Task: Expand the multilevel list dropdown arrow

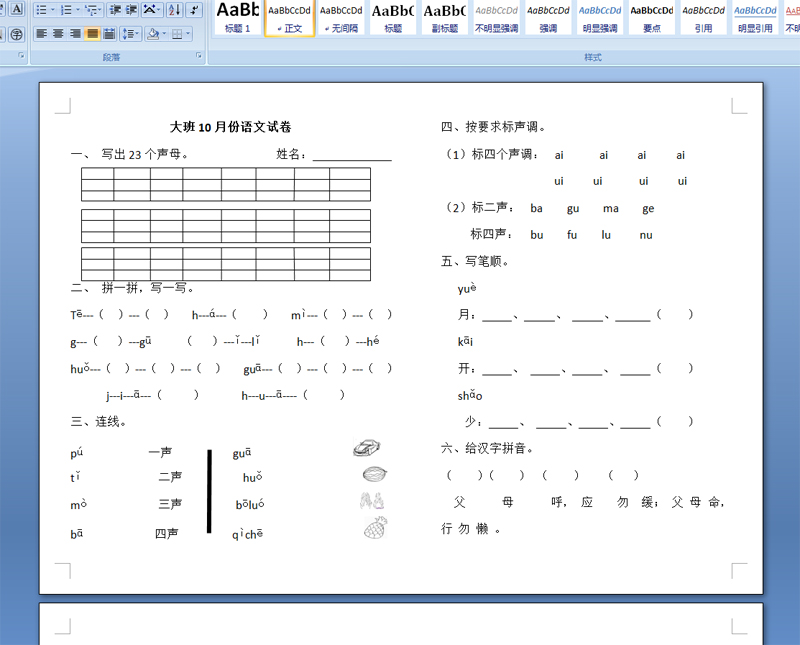Action: [x=100, y=10]
